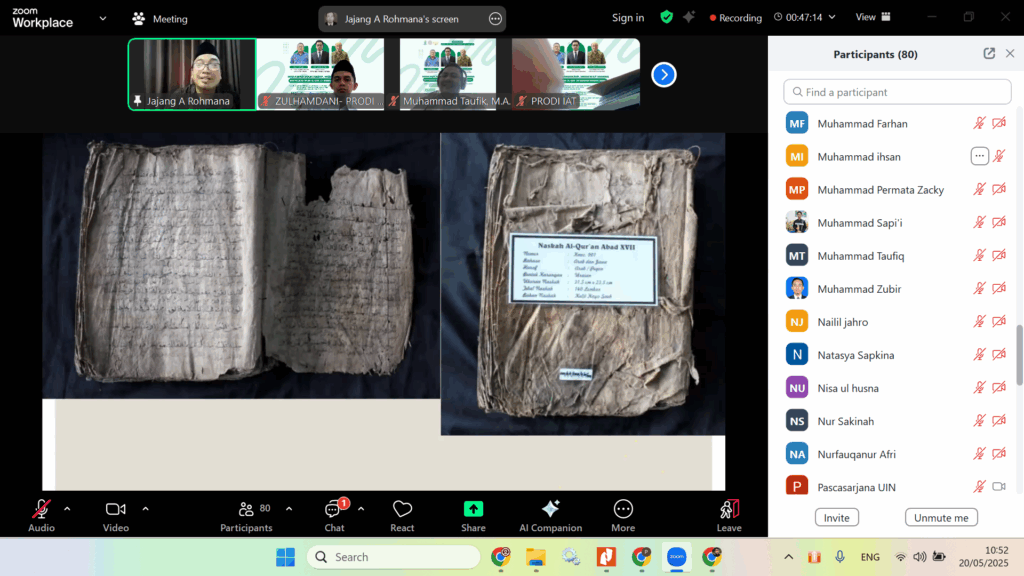Expand video options caret next to Video
The image size is (1024, 576).
145,508
